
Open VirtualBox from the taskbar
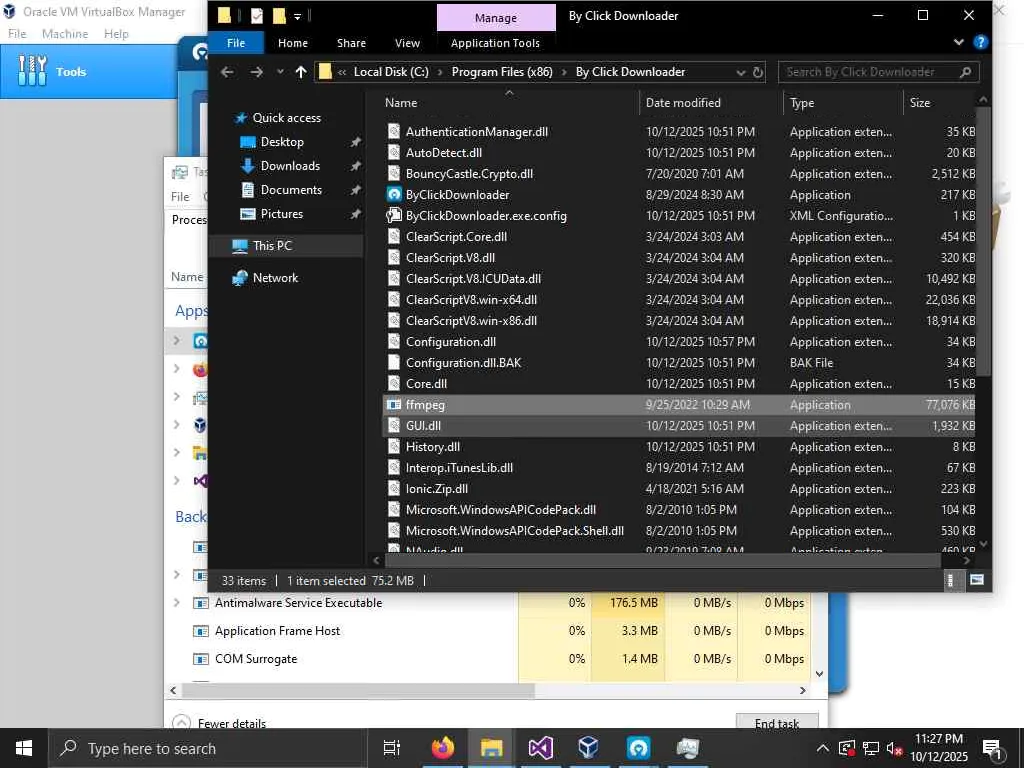588,748
